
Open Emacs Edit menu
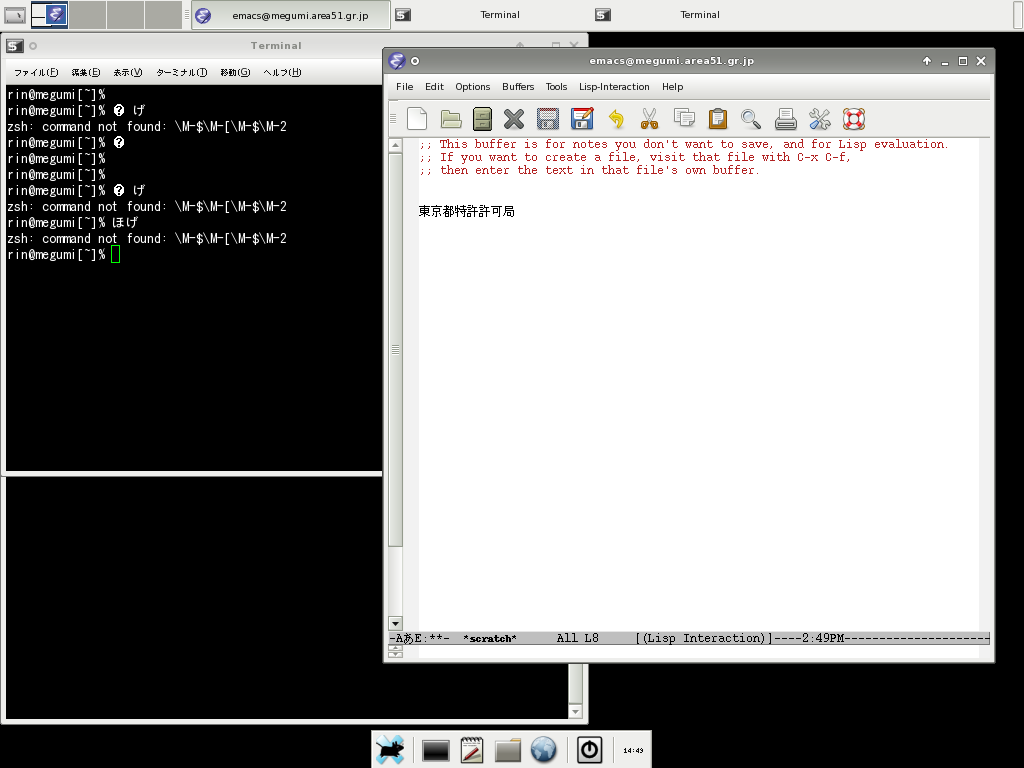point(434,87)
